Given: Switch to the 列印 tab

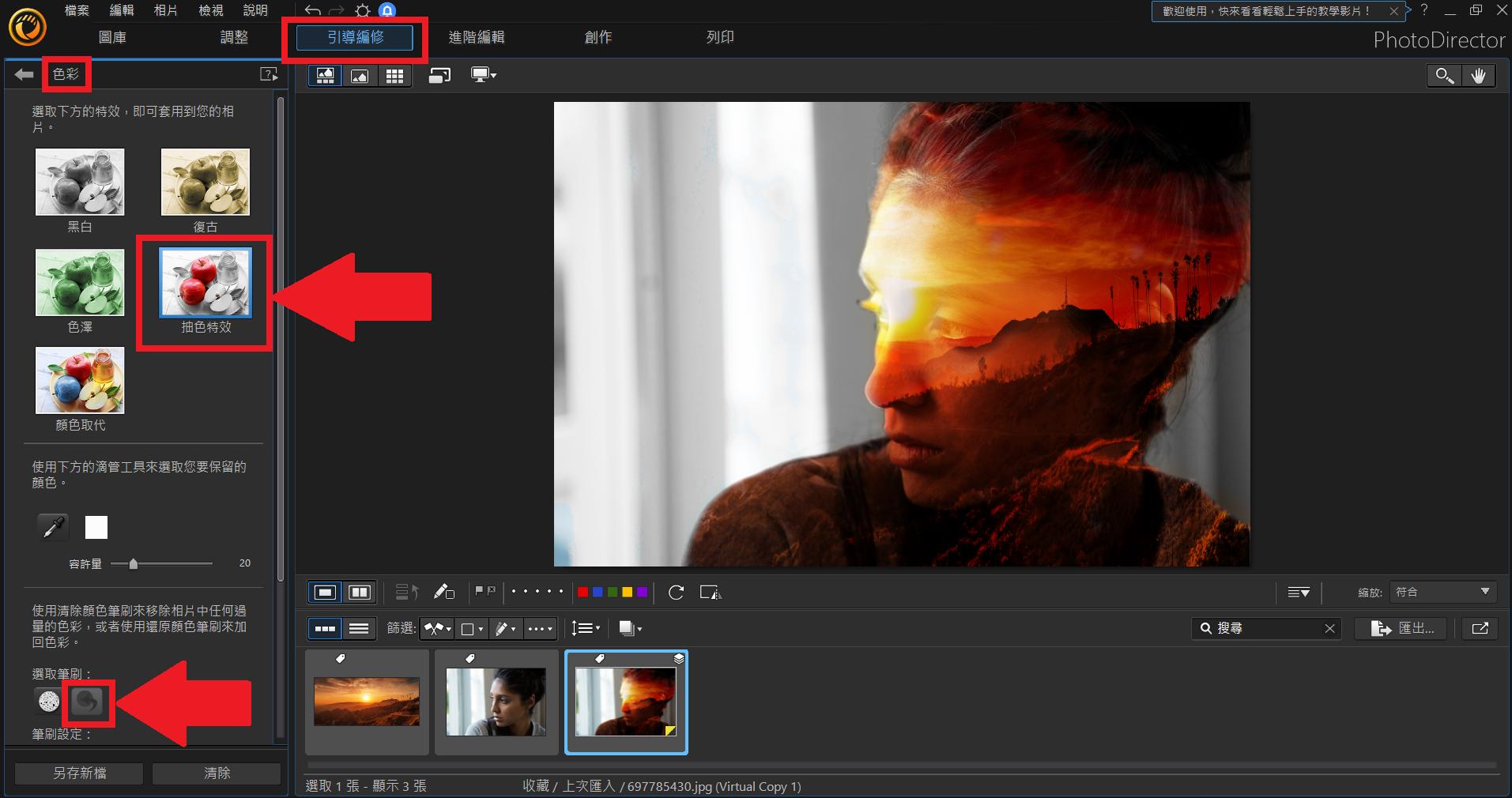Looking at the screenshot, I should tap(720, 37).
